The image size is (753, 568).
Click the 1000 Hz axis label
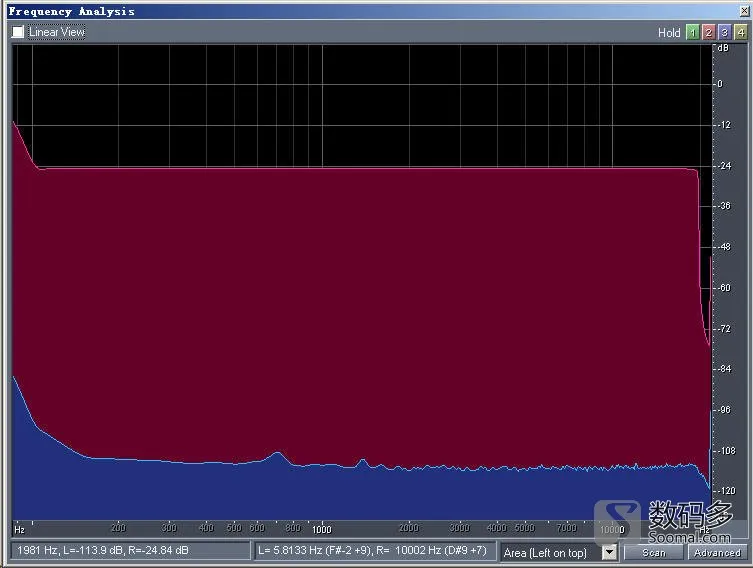(322, 529)
